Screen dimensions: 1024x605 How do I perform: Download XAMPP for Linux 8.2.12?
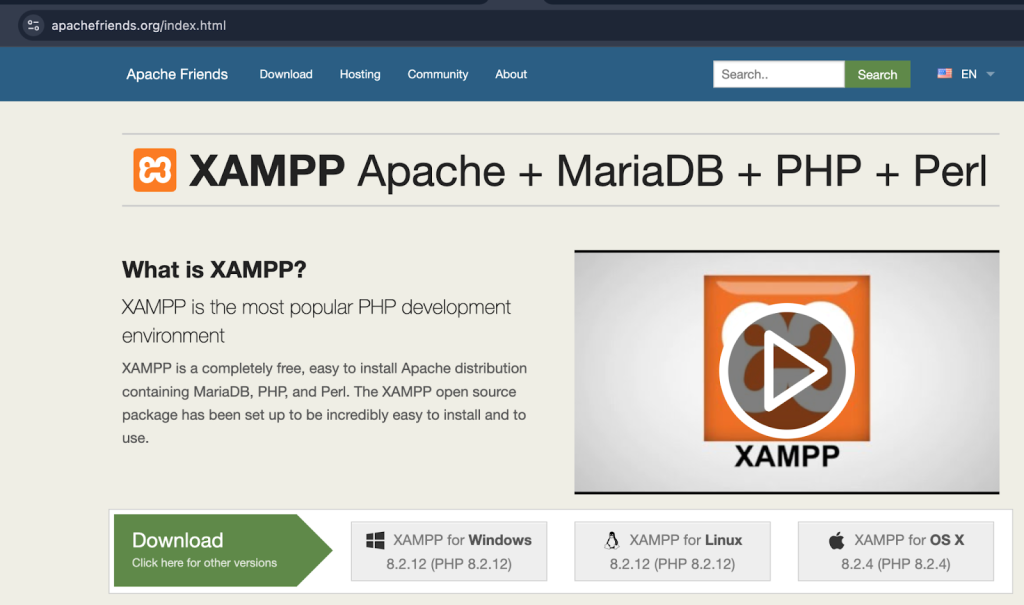[x=672, y=551]
